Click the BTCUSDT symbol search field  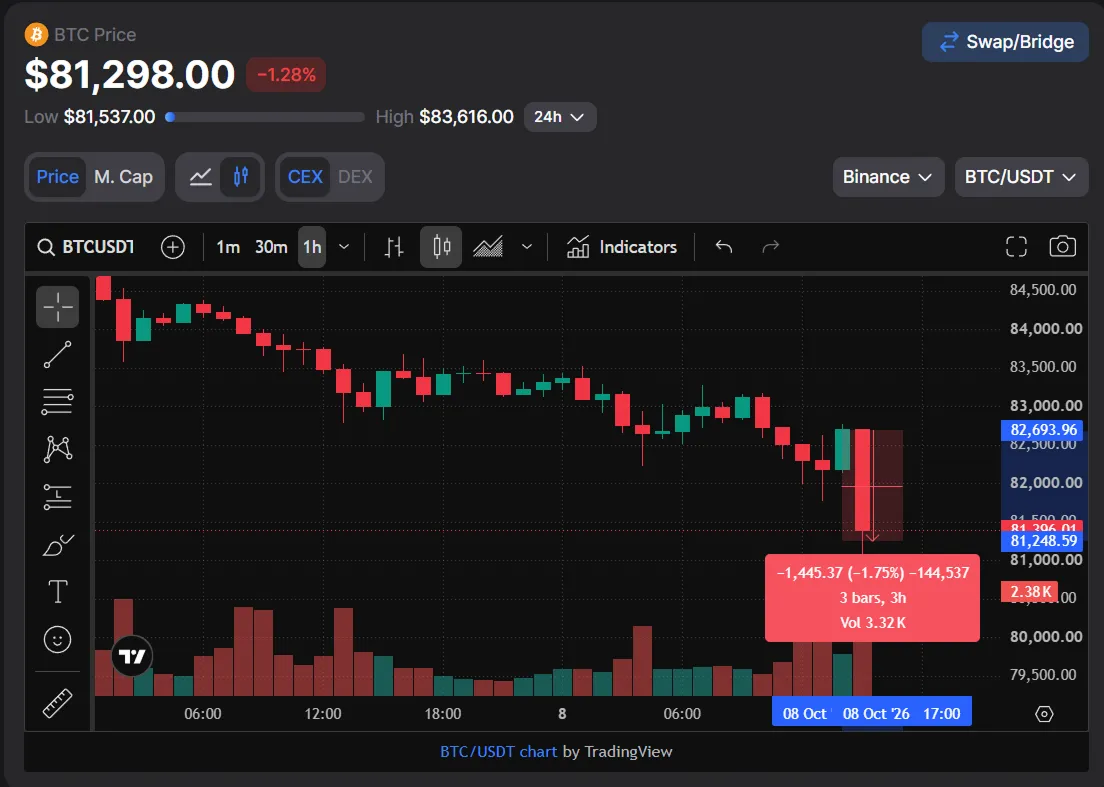click(x=86, y=247)
